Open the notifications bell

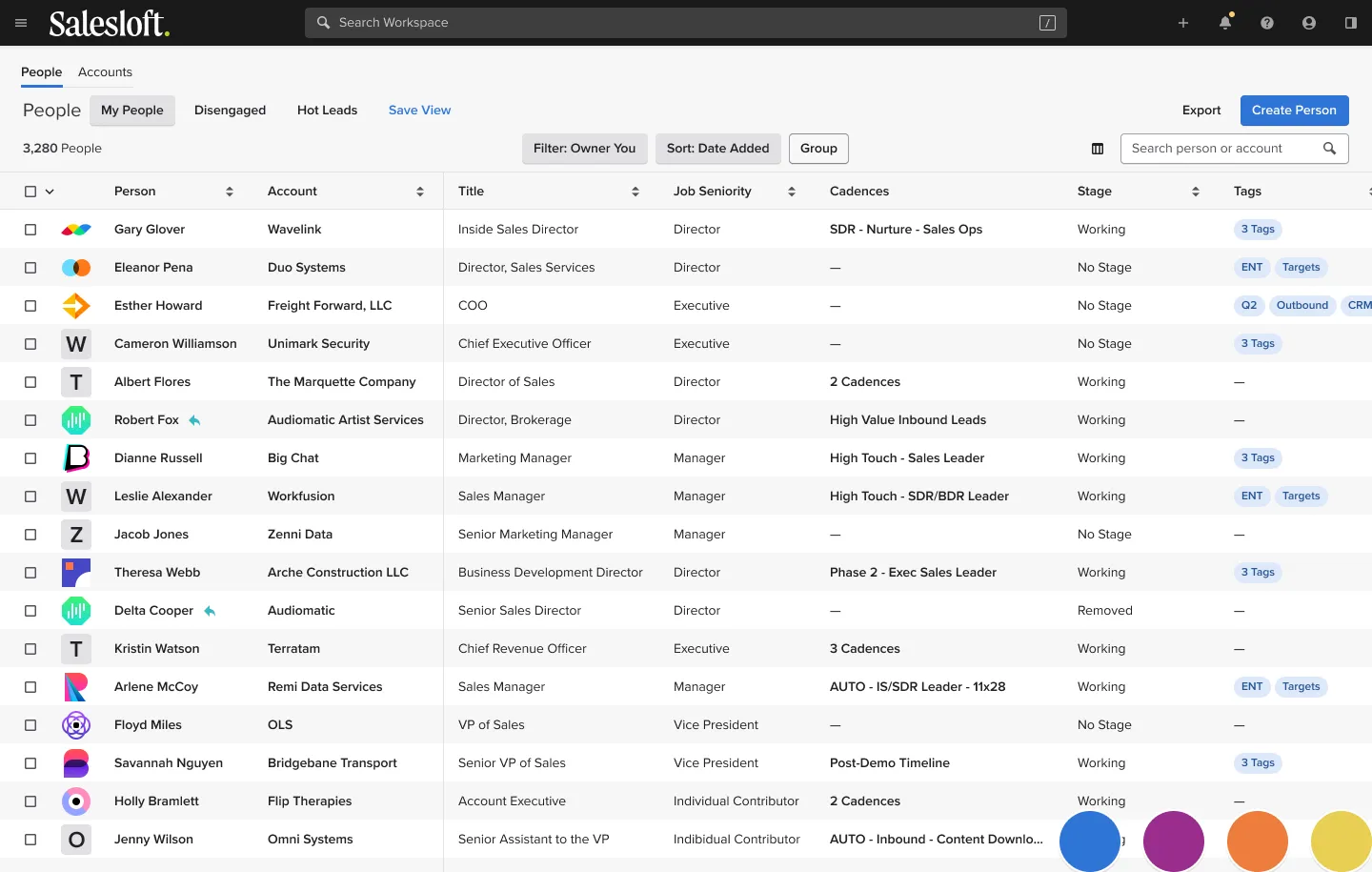pyautogui.click(x=1225, y=23)
